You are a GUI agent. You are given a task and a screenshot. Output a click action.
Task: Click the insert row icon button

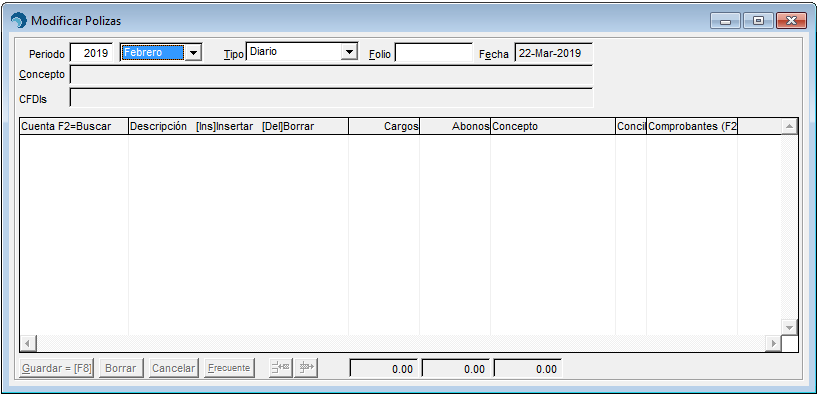tap(281, 368)
